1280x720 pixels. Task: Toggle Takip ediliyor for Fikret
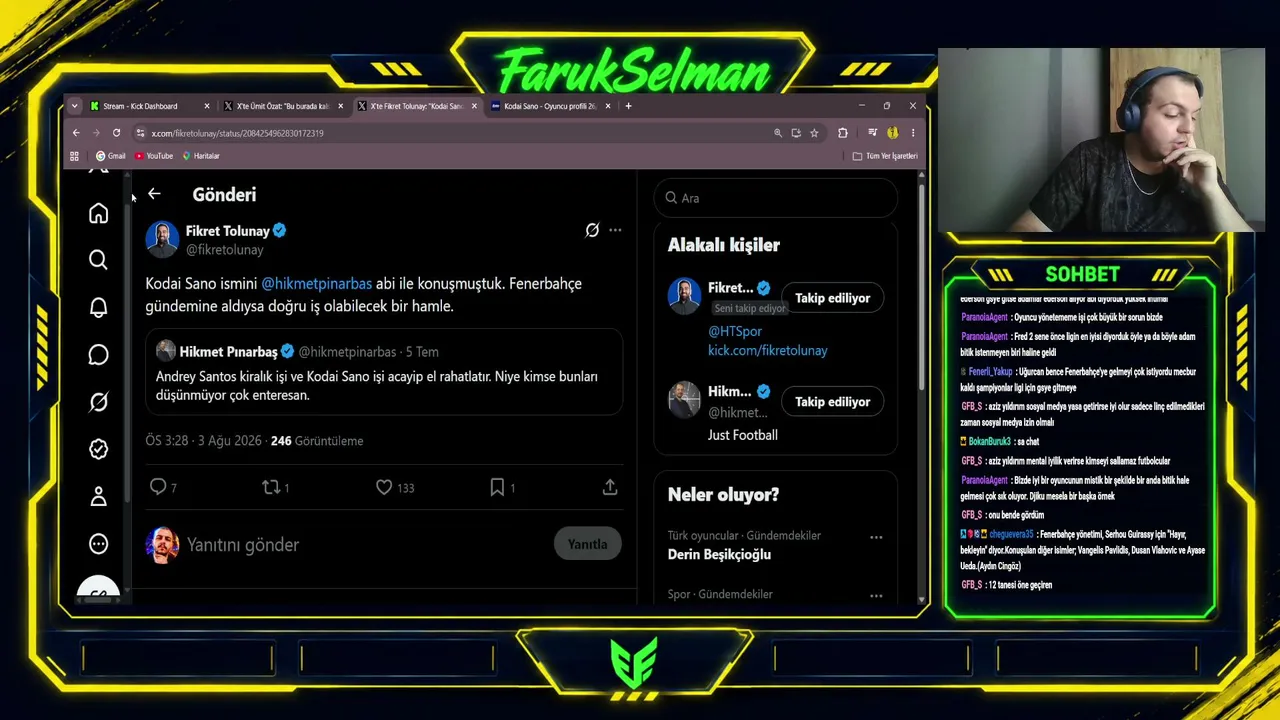832,298
